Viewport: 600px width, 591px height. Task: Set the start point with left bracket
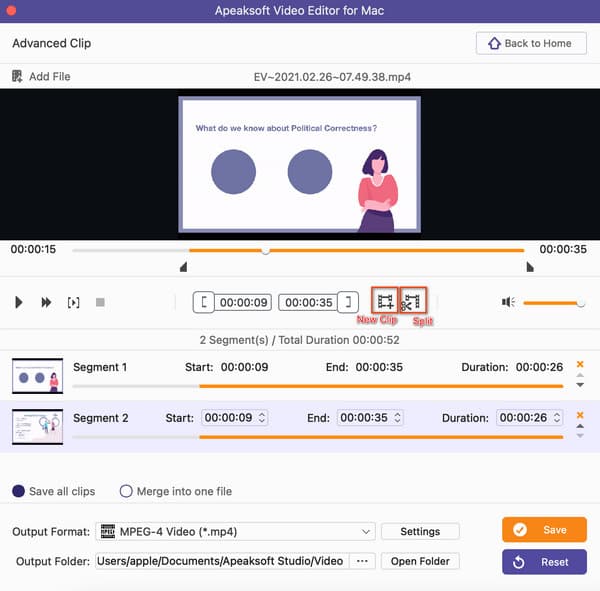click(x=204, y=302)
